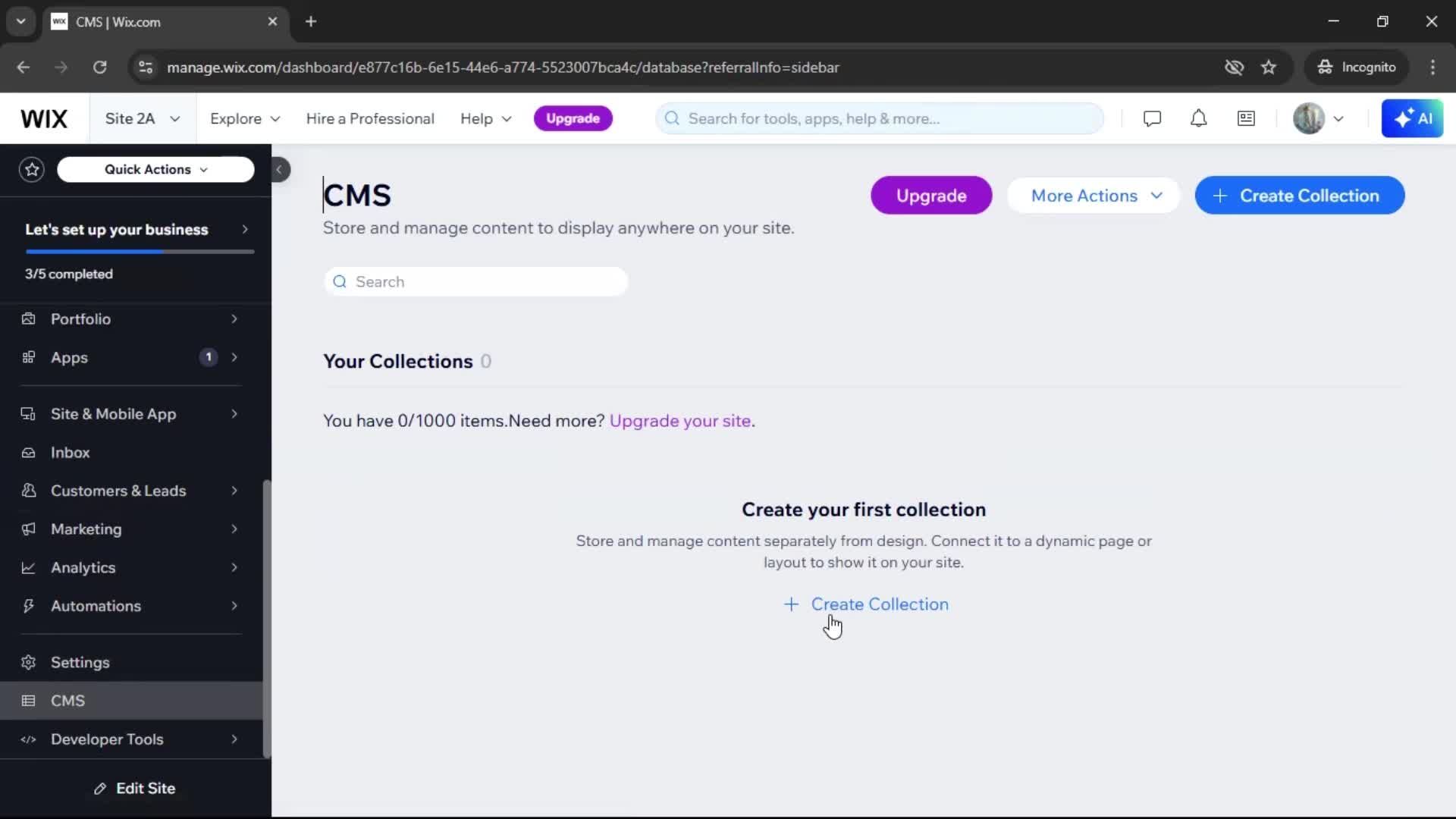This screenshot has height=819, width=1456.
Task: Click the favorites star icon in sidebar
Action: click(x=32, y=169)
